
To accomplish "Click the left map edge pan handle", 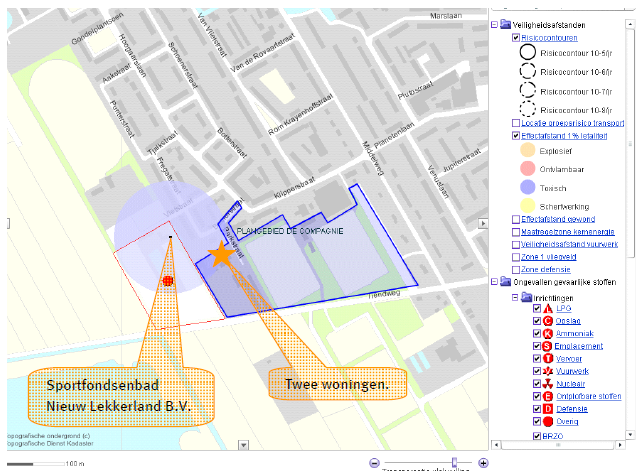I will click(x=8, y=223).
